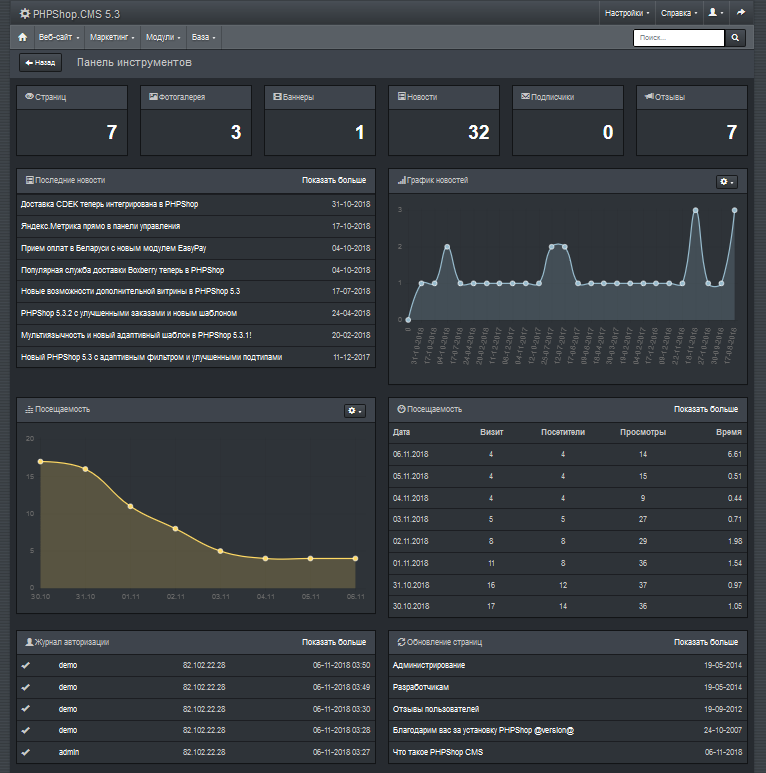Focus the Поиск search field
Viewport: 766px width, 773px height.
(679, 38)
